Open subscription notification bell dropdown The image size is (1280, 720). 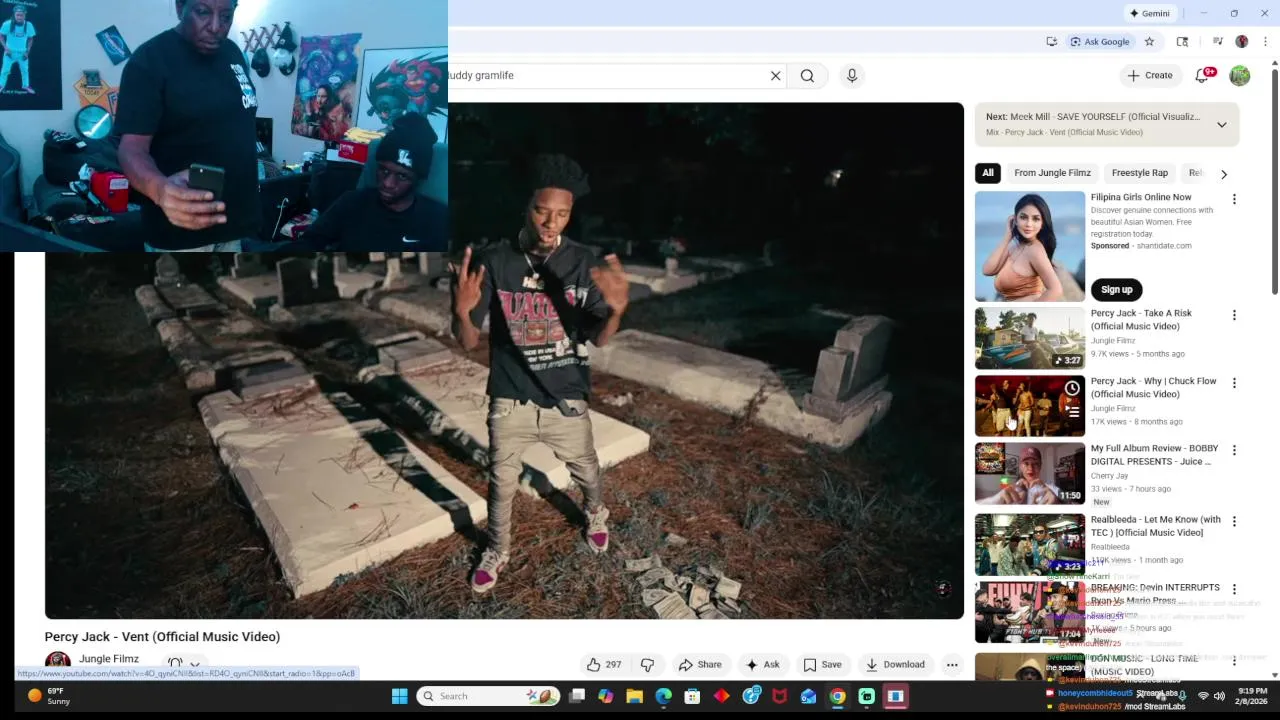click(x=184, y=663)
